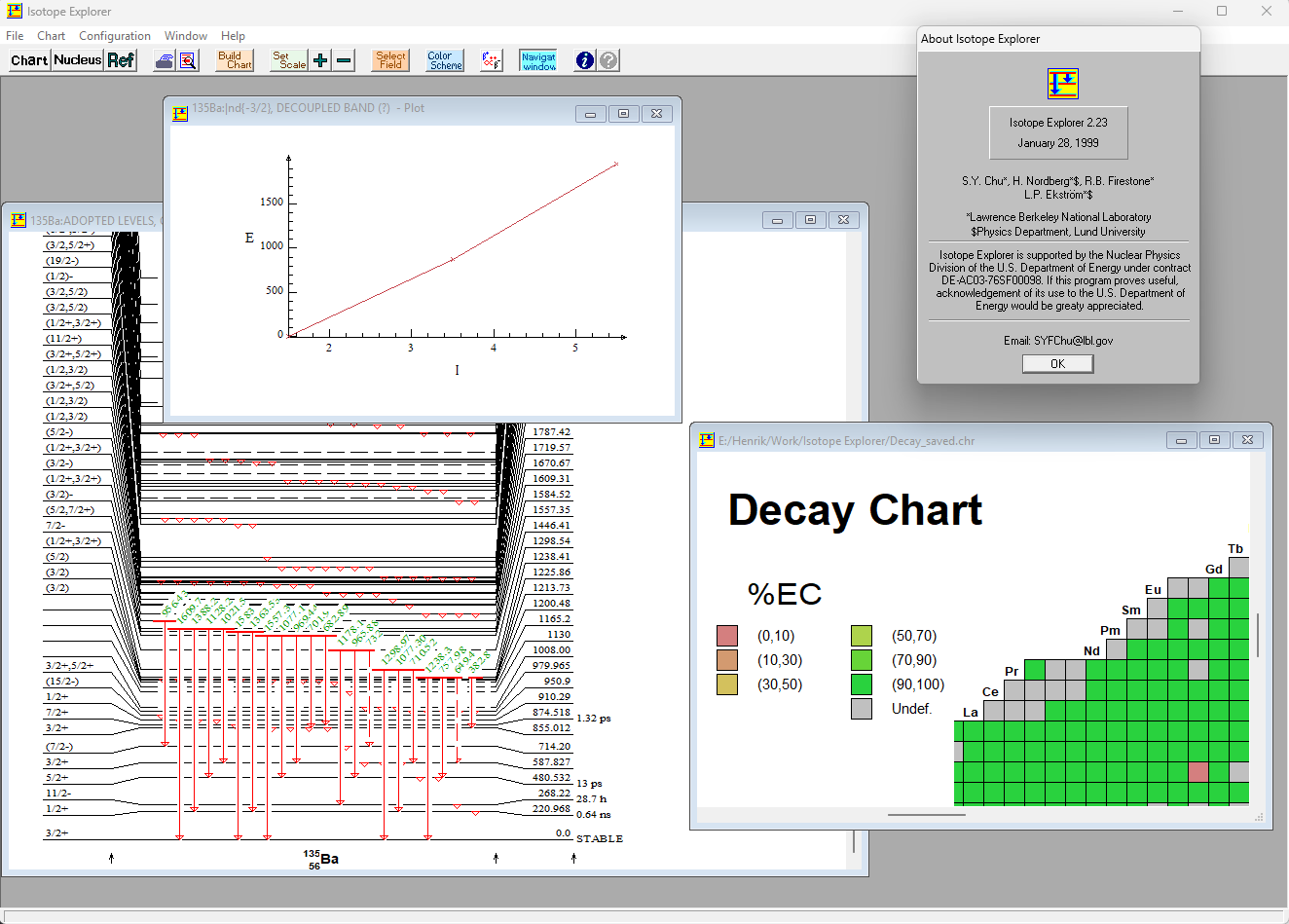Restore the Decay Chart window
The image size is (1289, 924).
[x=1214, y=440]
